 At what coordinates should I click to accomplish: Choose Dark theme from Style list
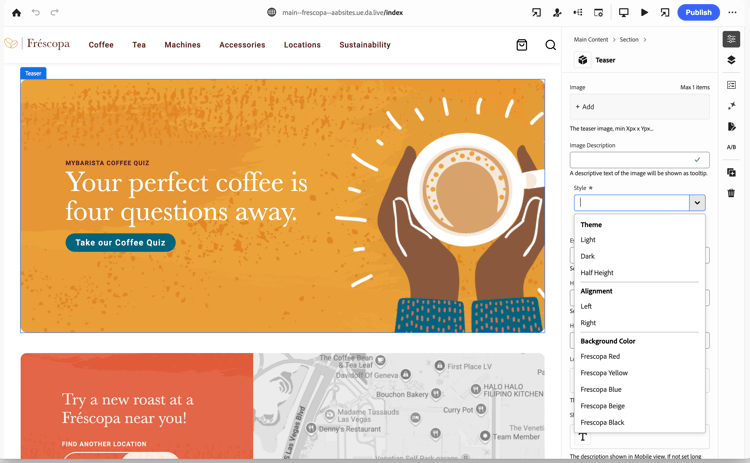tap(587, 256)
